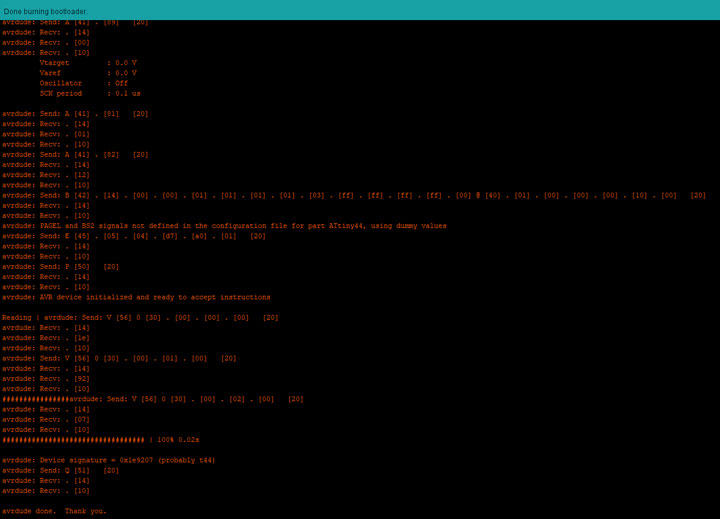Image resolution: width=720 pixels, height=519 pixels.
Task: Click the 'Send: A [41] . [81] [20]' line
Action: point(75,113)
